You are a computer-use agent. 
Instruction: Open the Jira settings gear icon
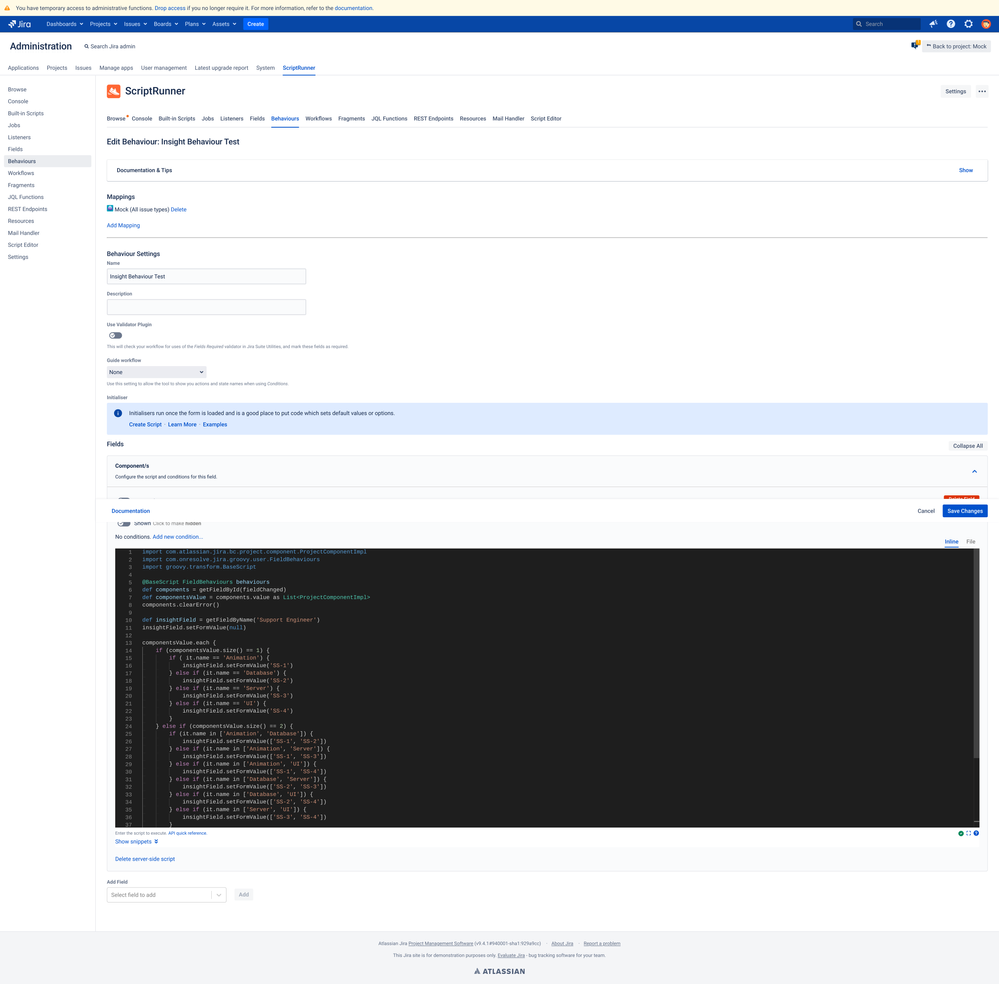point(968,23)
